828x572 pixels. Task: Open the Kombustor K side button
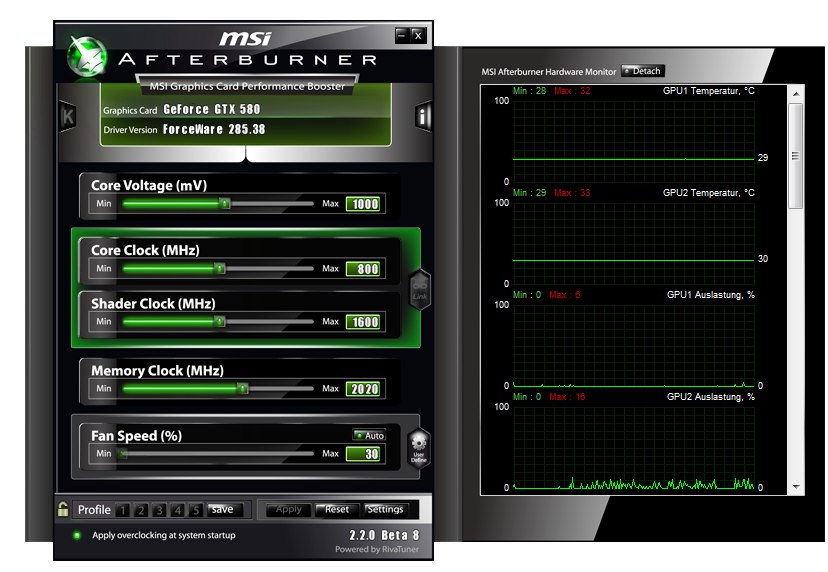click(x=68, y=116)
